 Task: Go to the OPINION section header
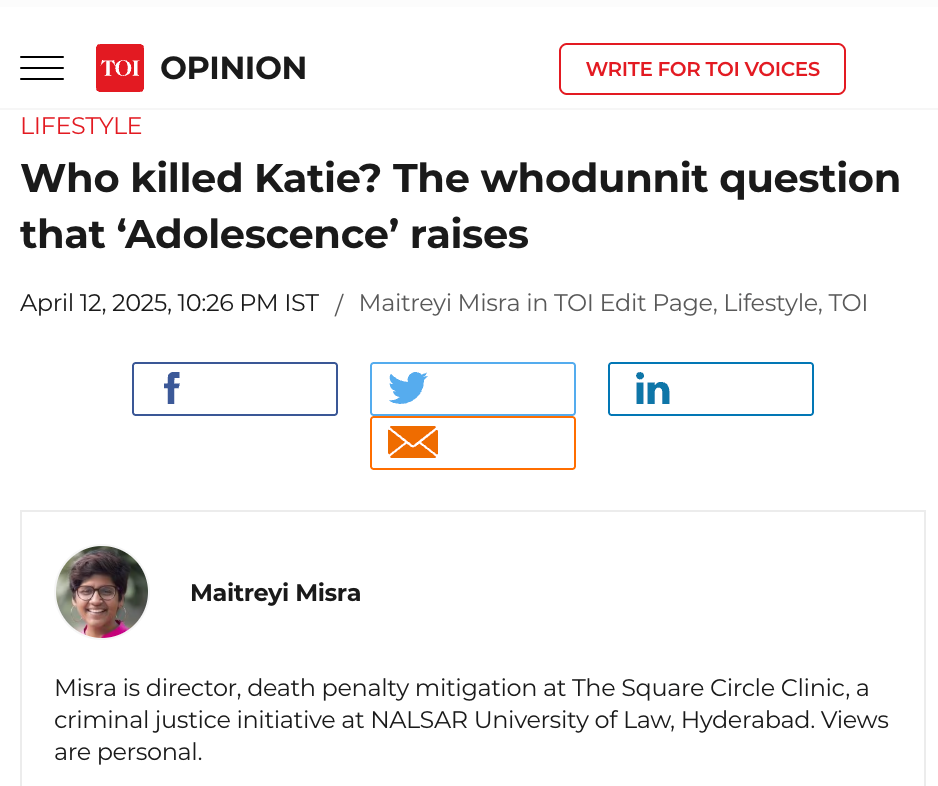[233, 68]
